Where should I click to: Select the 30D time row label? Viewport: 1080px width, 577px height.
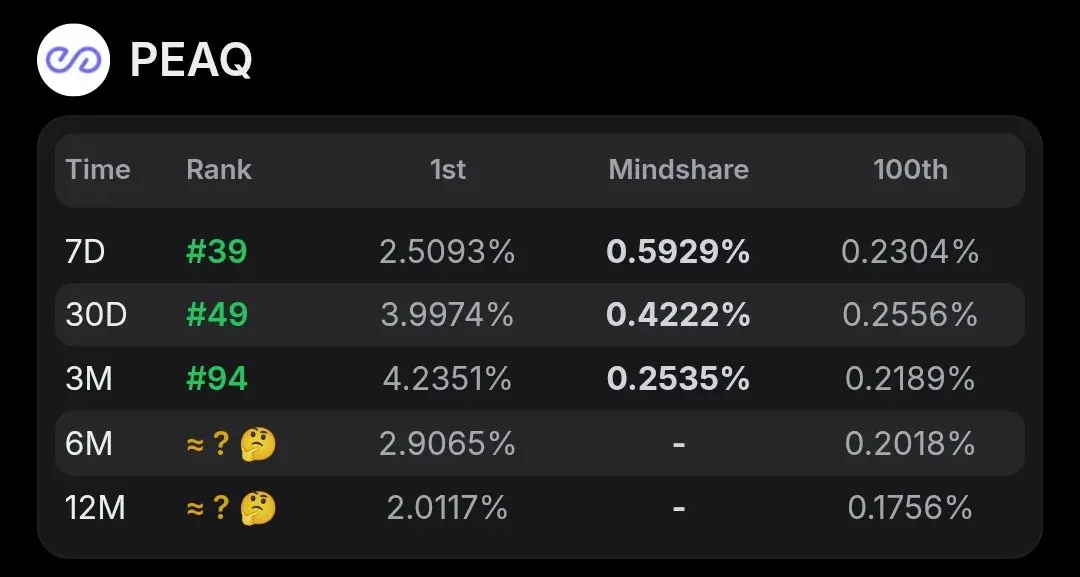pyautogui.click(x=96, y=315)
